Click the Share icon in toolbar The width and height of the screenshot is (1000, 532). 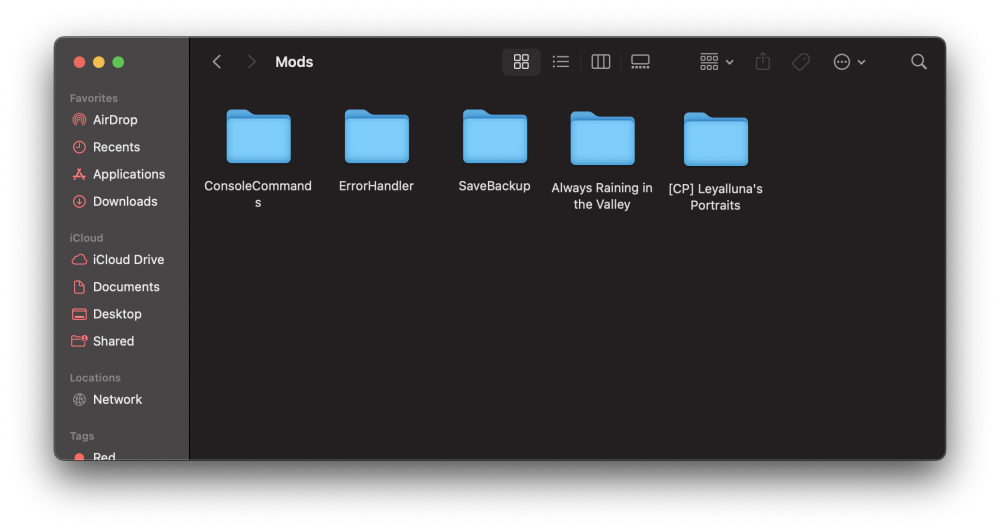click(763, 62)
